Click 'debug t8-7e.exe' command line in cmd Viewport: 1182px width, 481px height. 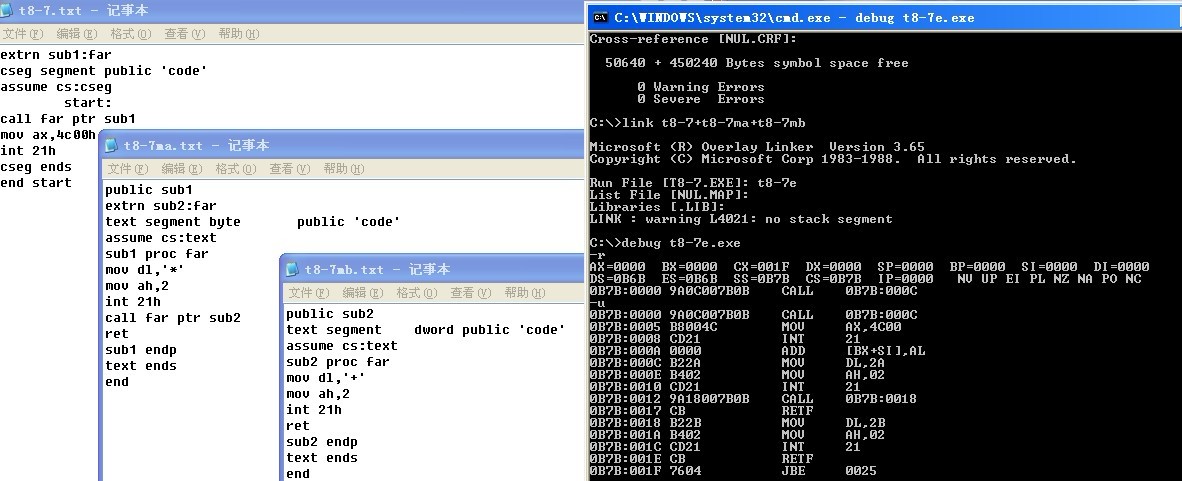point(665,243)
